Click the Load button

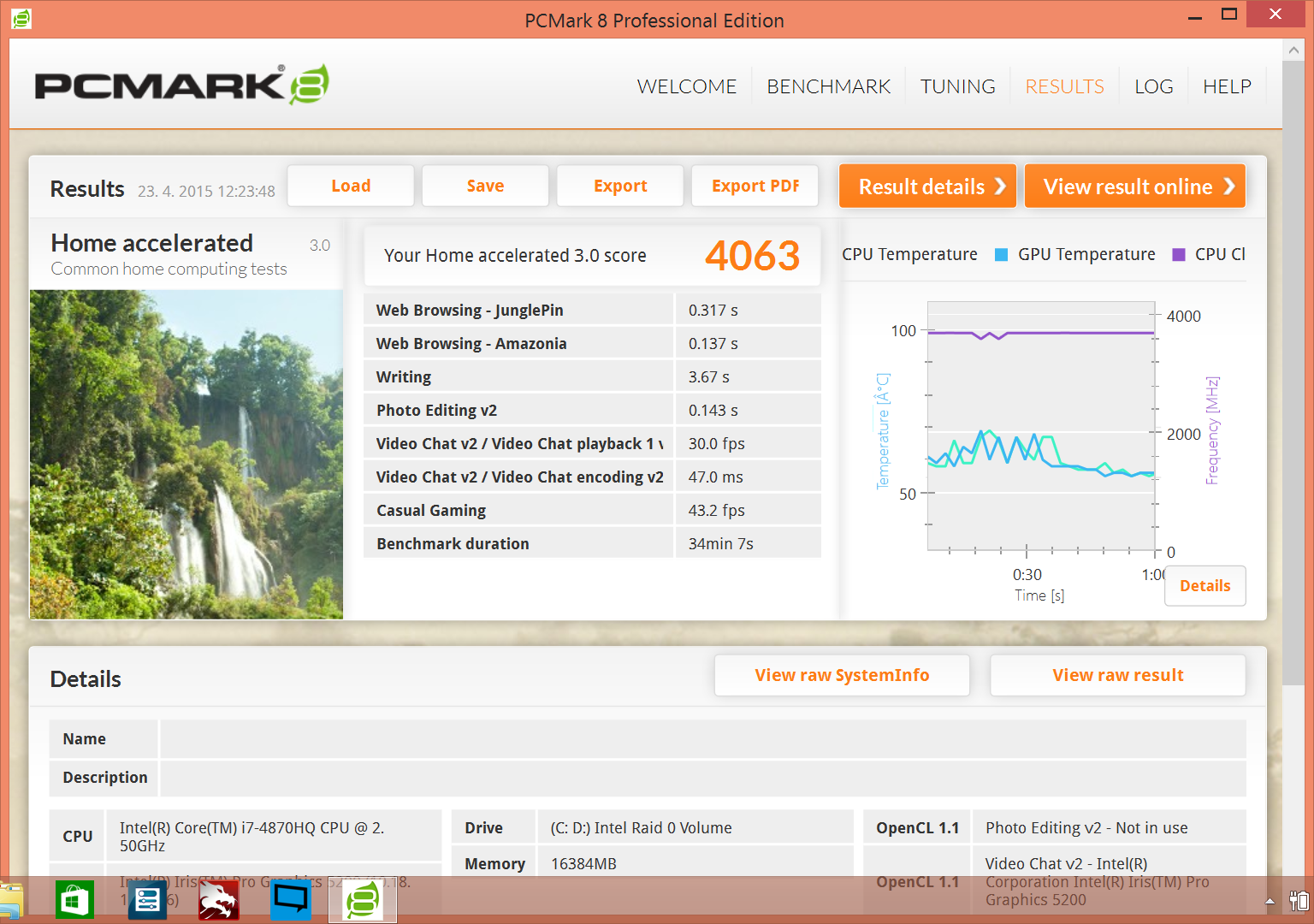[x=351, y=186]
